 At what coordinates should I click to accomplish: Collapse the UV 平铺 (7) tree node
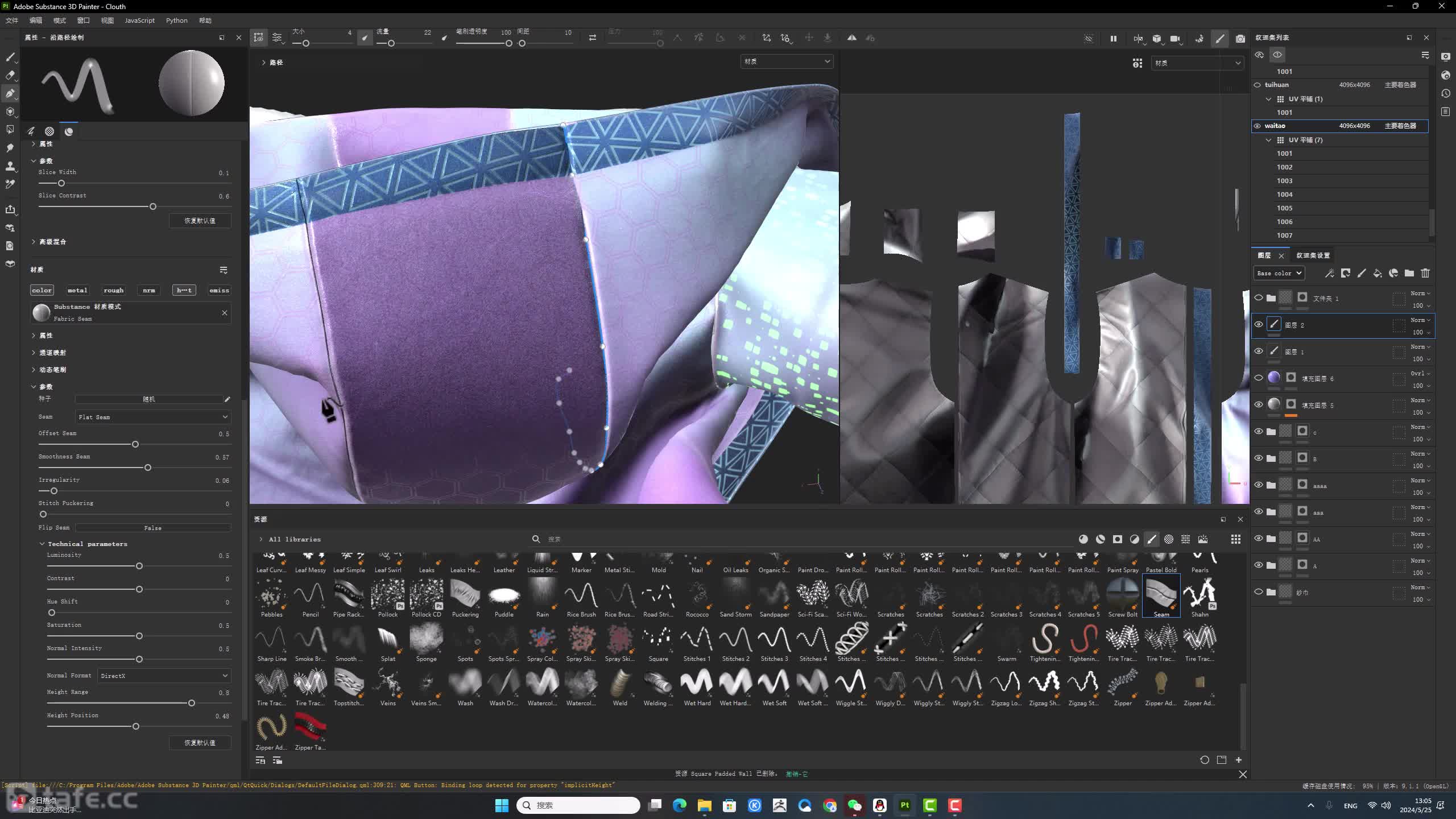(1268, 140)
